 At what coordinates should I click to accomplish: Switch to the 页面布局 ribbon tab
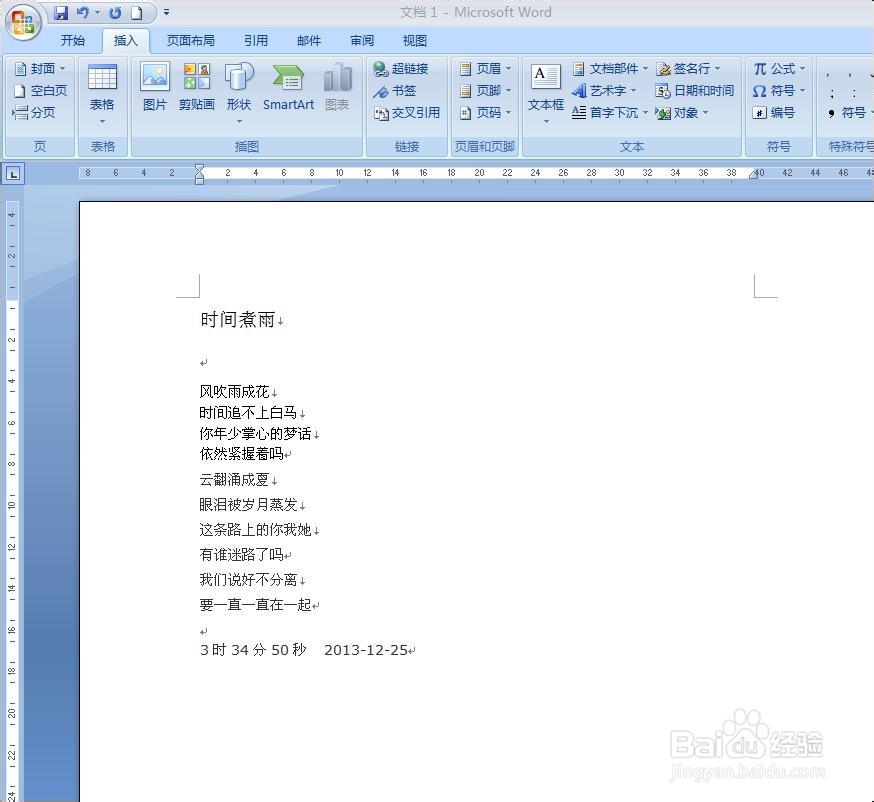190,40
